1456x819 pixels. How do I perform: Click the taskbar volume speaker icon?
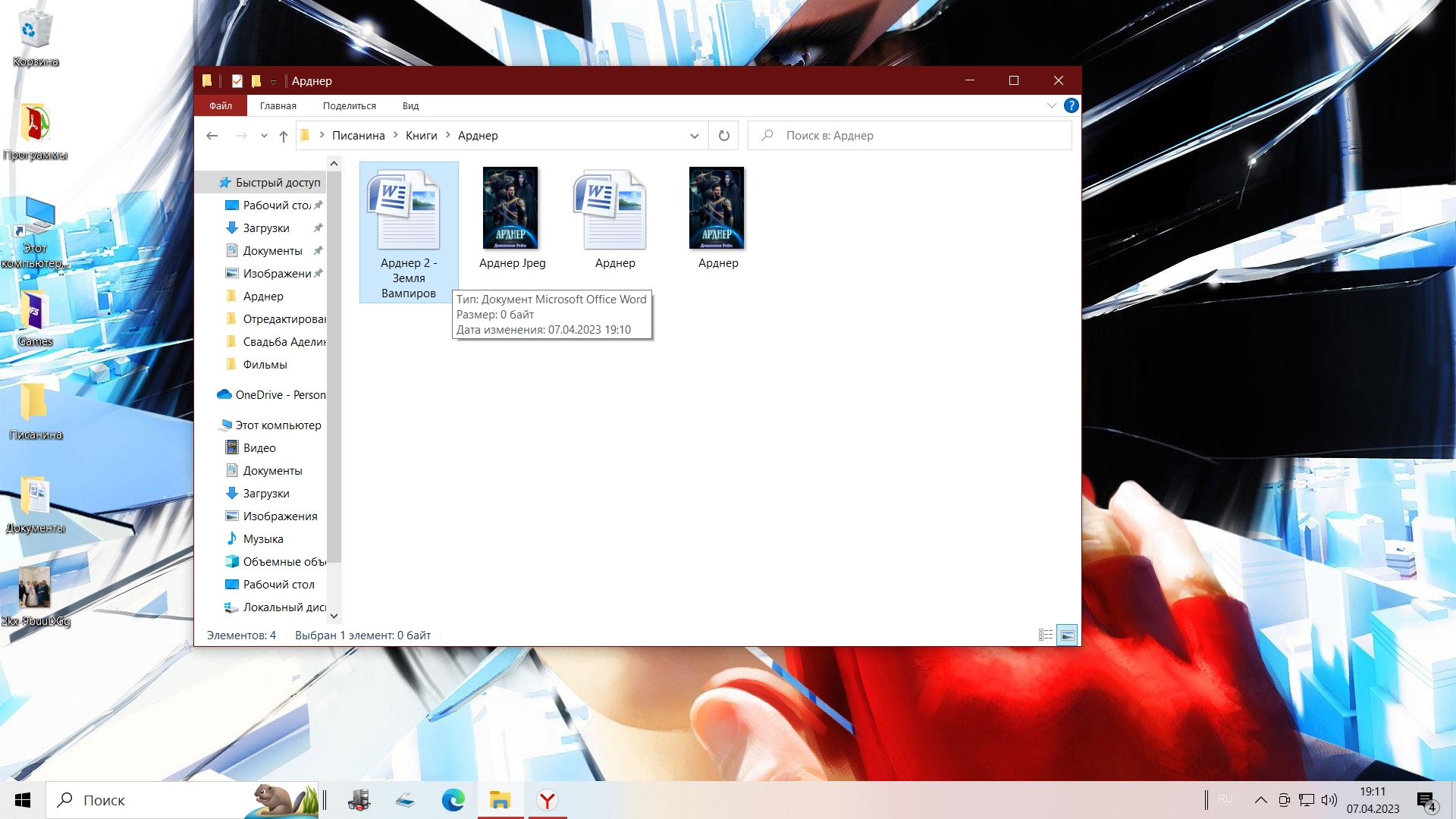1329,800
